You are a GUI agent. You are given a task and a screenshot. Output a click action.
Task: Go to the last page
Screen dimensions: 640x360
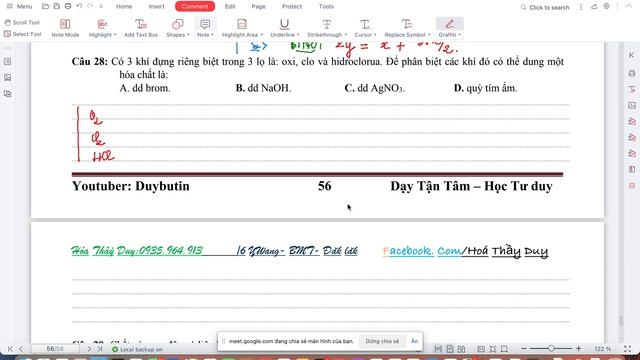100,349
